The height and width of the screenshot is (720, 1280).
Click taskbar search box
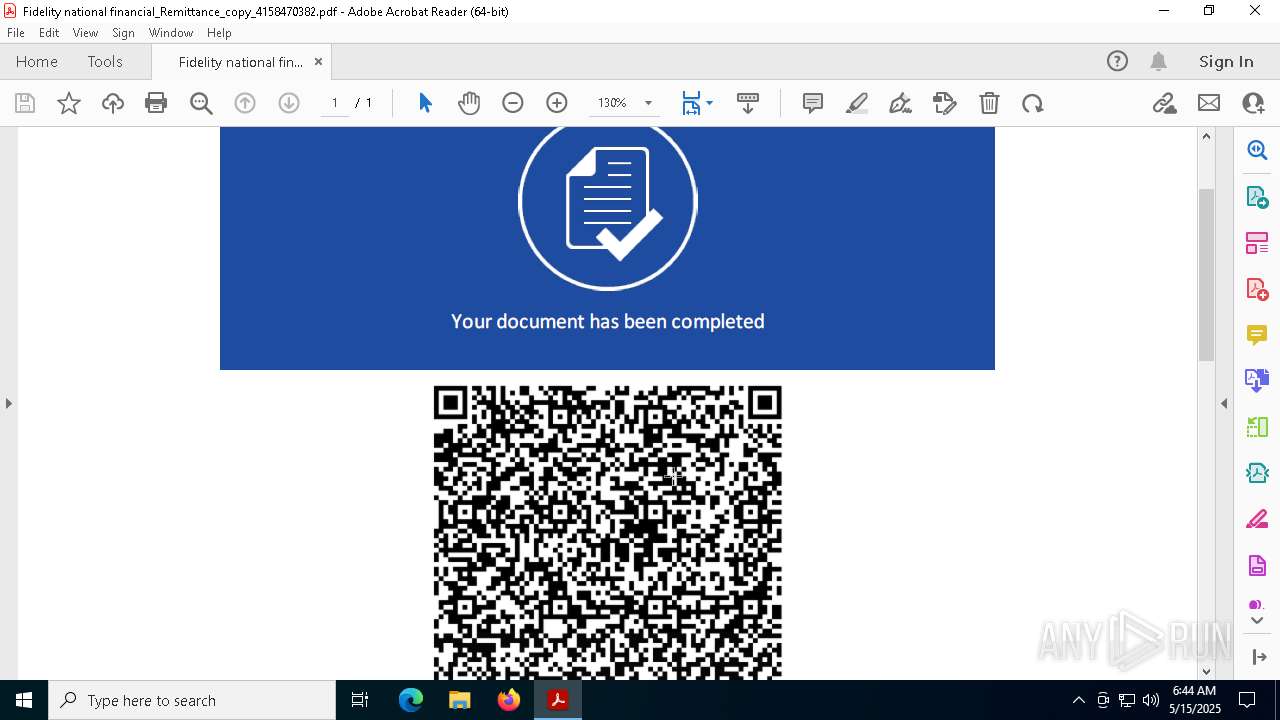192,700
